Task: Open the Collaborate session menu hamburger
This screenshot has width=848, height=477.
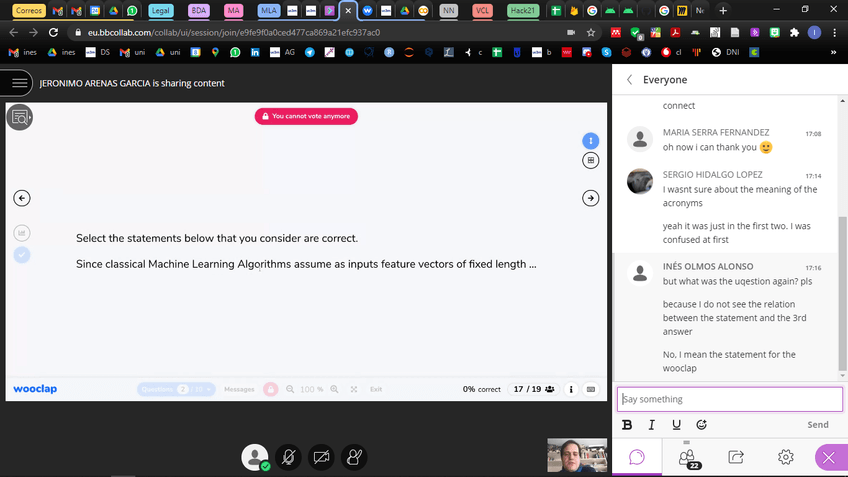Action: click(17, 83)
